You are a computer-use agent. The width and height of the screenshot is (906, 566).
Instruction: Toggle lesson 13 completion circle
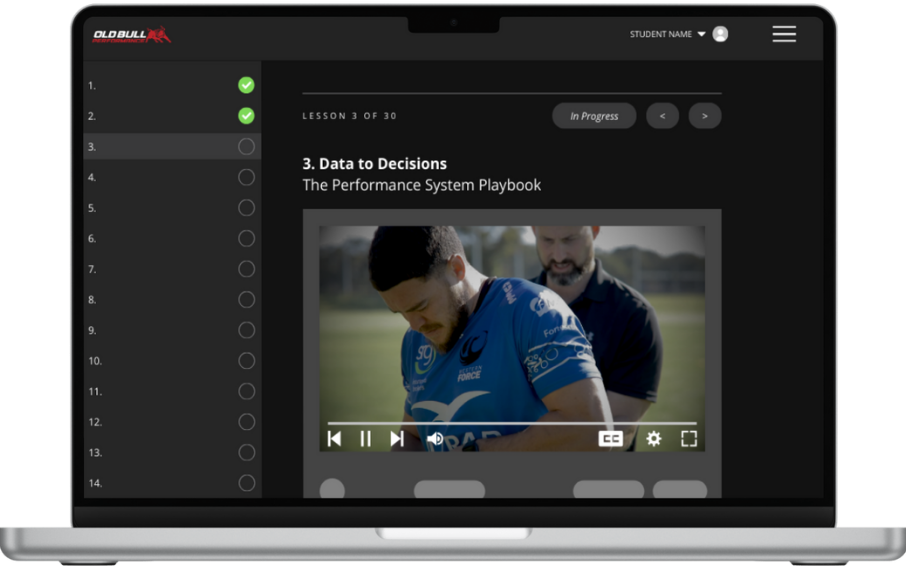tap(246, 453)
